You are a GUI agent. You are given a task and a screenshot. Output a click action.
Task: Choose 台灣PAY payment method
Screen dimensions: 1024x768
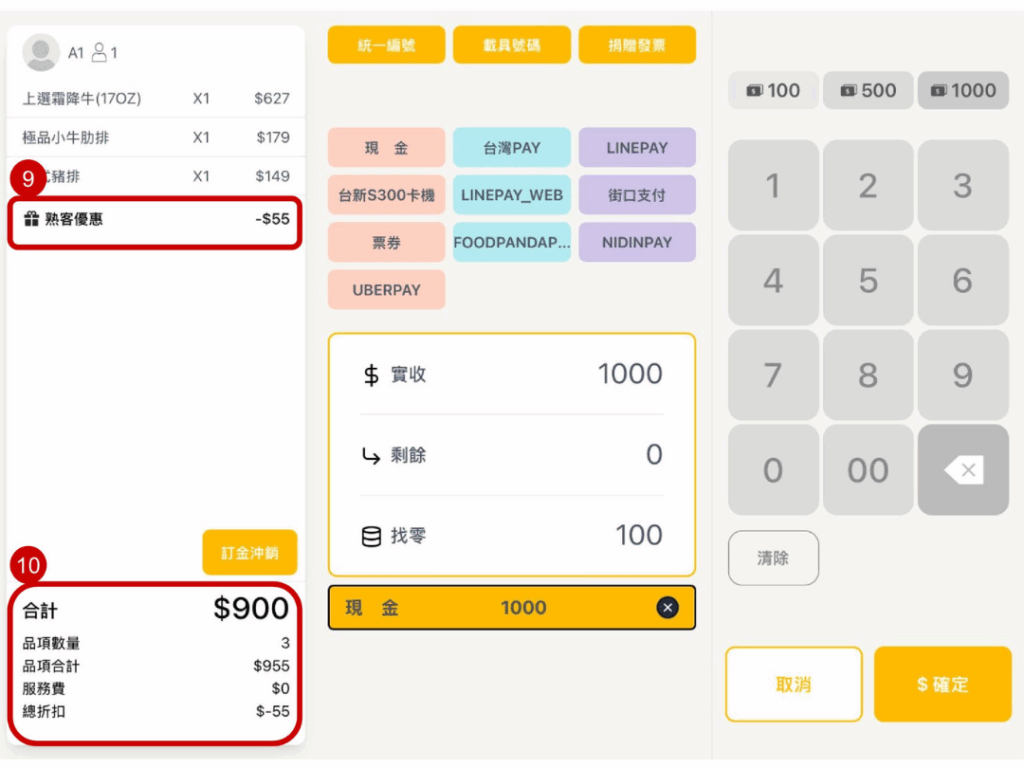click(511, 148)
